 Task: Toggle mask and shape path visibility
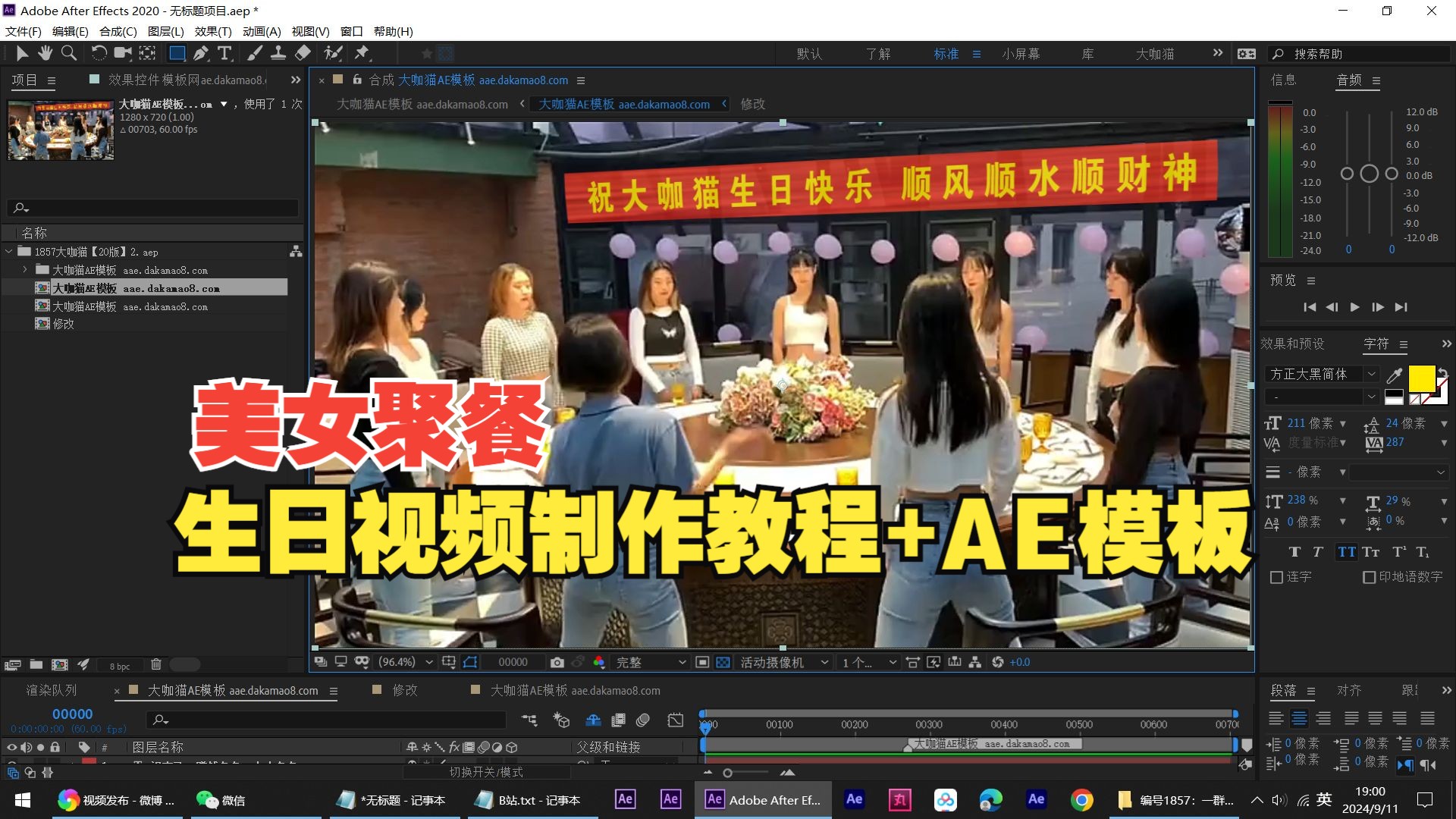click(x=470, y=662)
